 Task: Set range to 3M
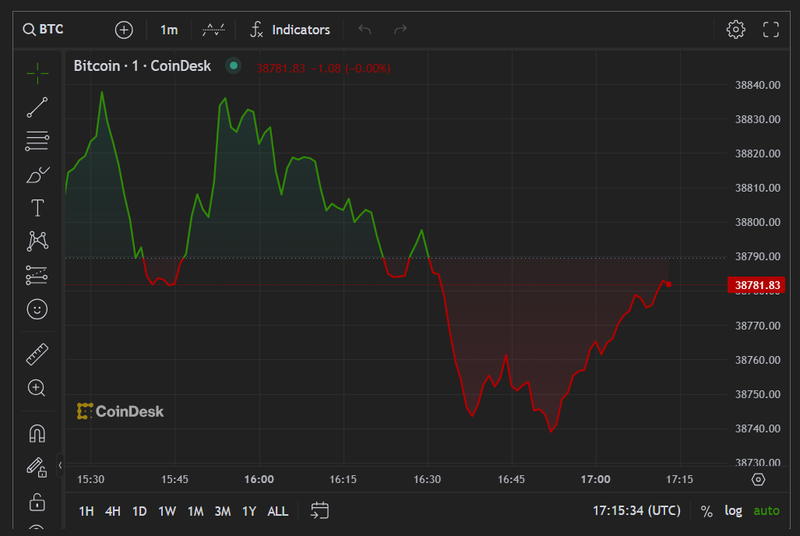222,511
